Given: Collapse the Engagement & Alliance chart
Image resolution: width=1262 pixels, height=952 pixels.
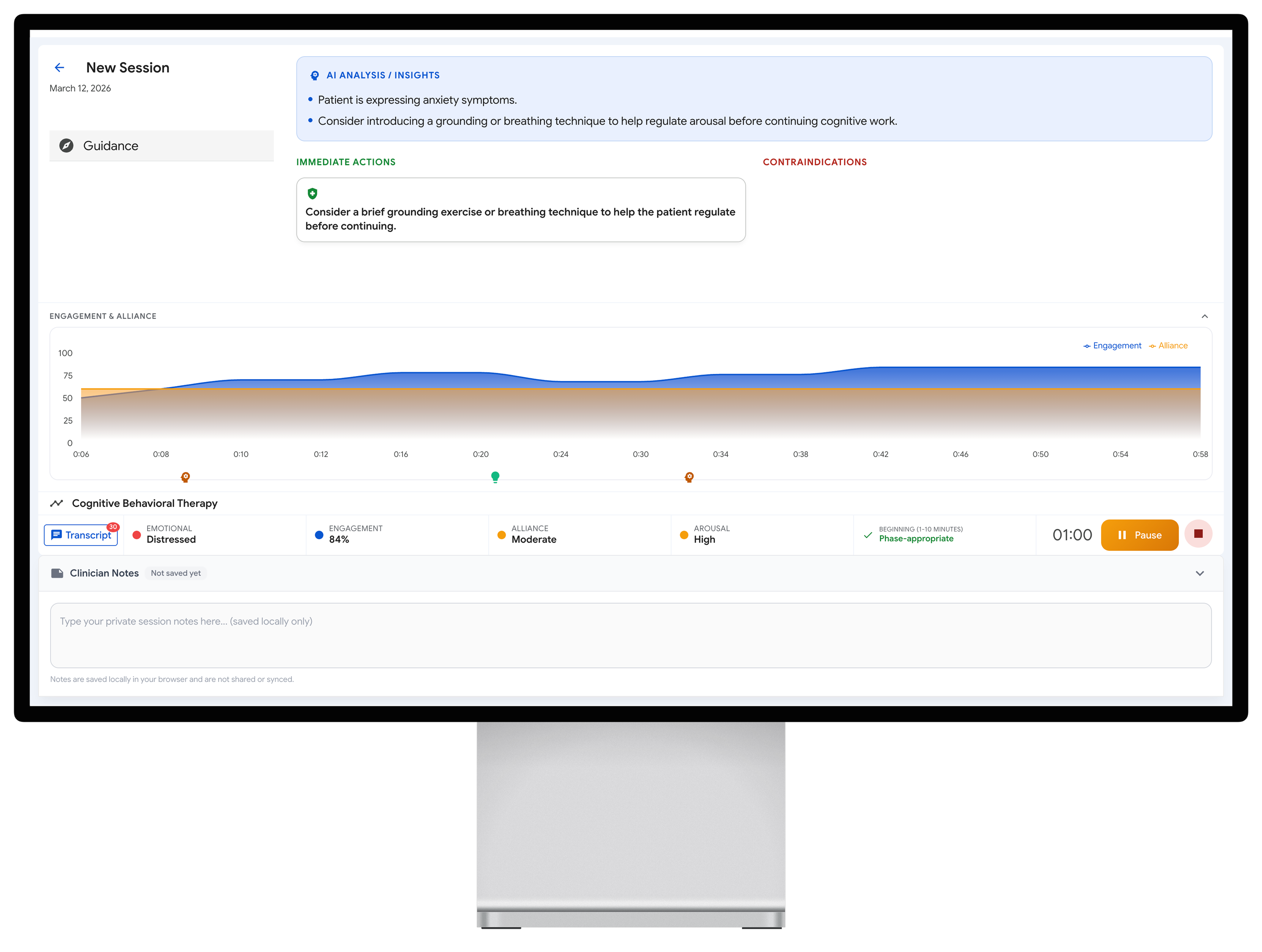Looking at the screenshot, I should click(1204, 316).
